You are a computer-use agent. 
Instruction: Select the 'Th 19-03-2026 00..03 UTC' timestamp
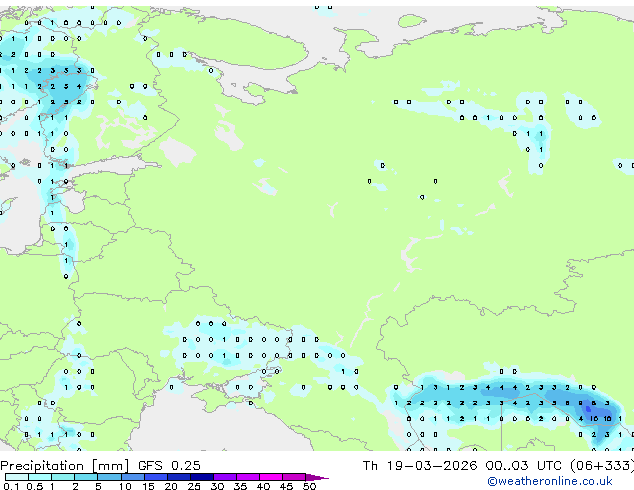click(462, 465)
